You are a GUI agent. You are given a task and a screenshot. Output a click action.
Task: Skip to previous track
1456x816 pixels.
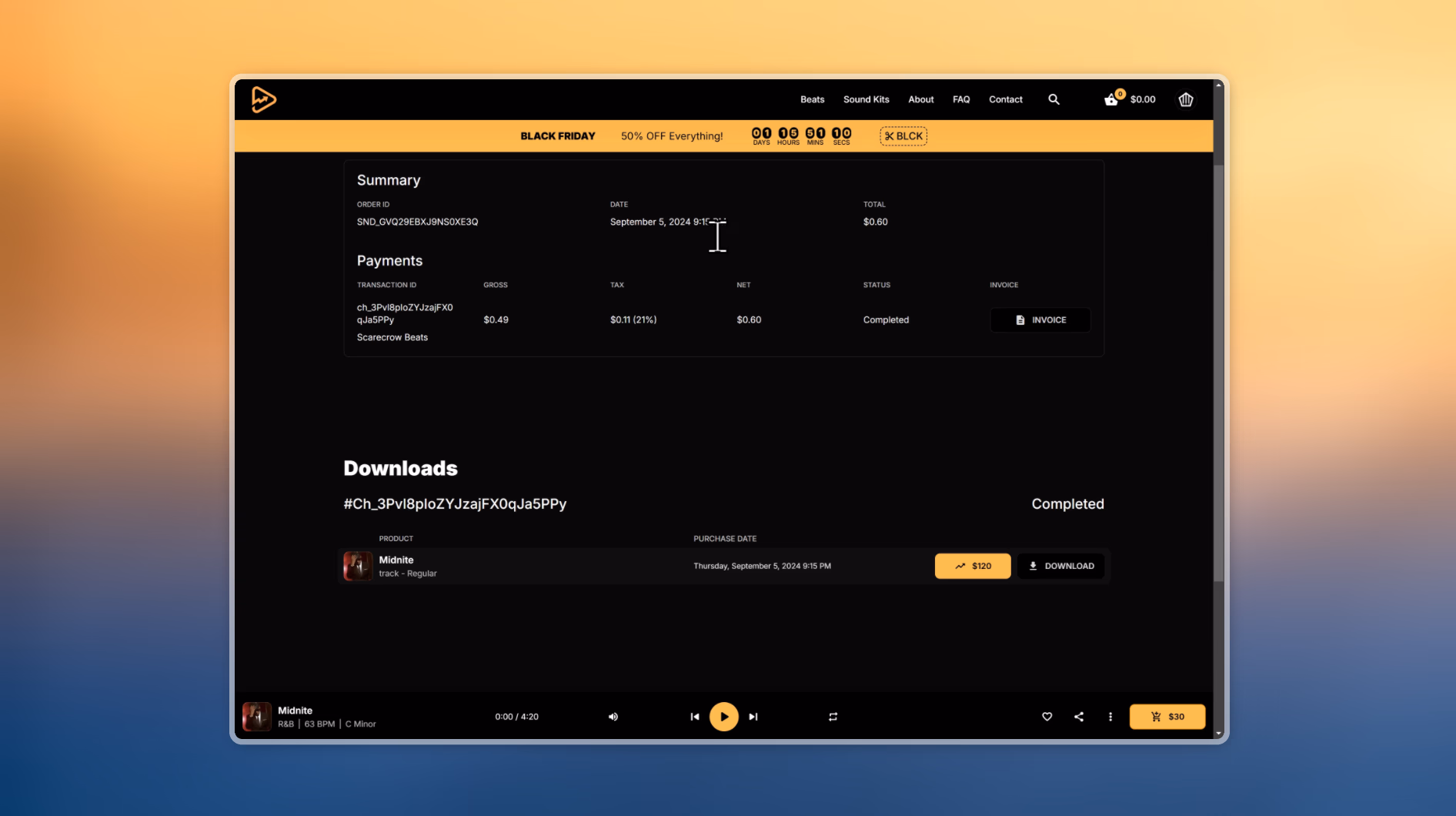pos(694,717)
